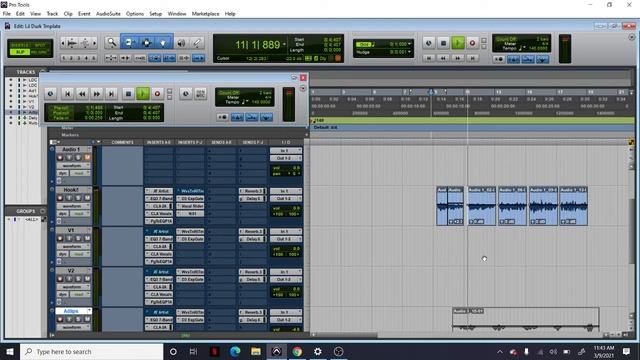The height and width of the screenshot is (360, 640).
Task: Open the Delay send on Hook1
Action: (253, 198)
